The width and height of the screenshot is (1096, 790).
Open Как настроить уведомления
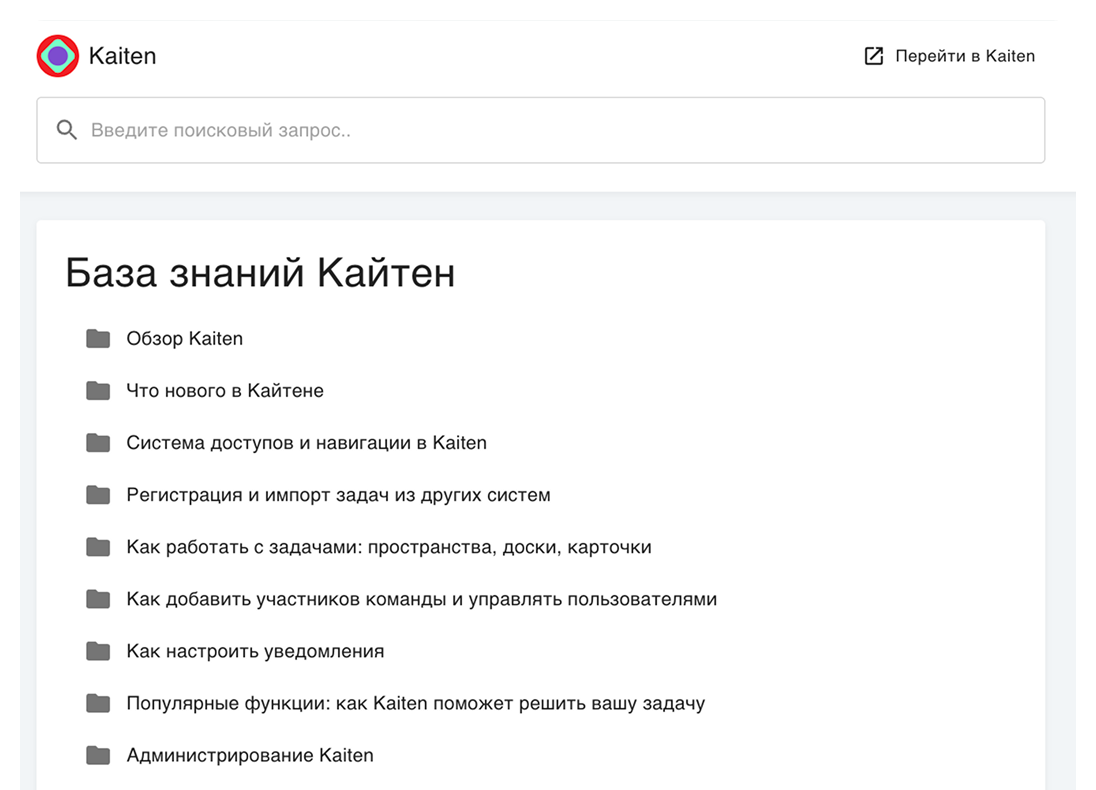coord(255,651)
